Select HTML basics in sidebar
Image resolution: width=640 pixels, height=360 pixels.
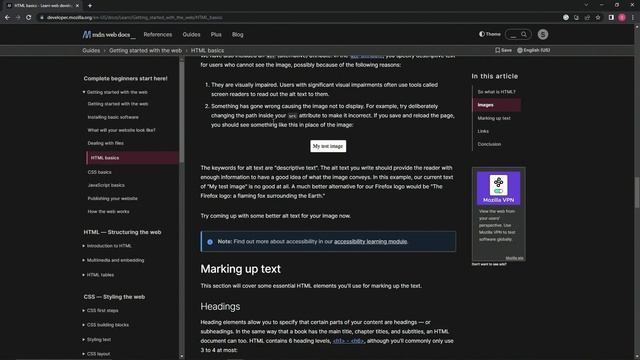click(x=132, y=158)
